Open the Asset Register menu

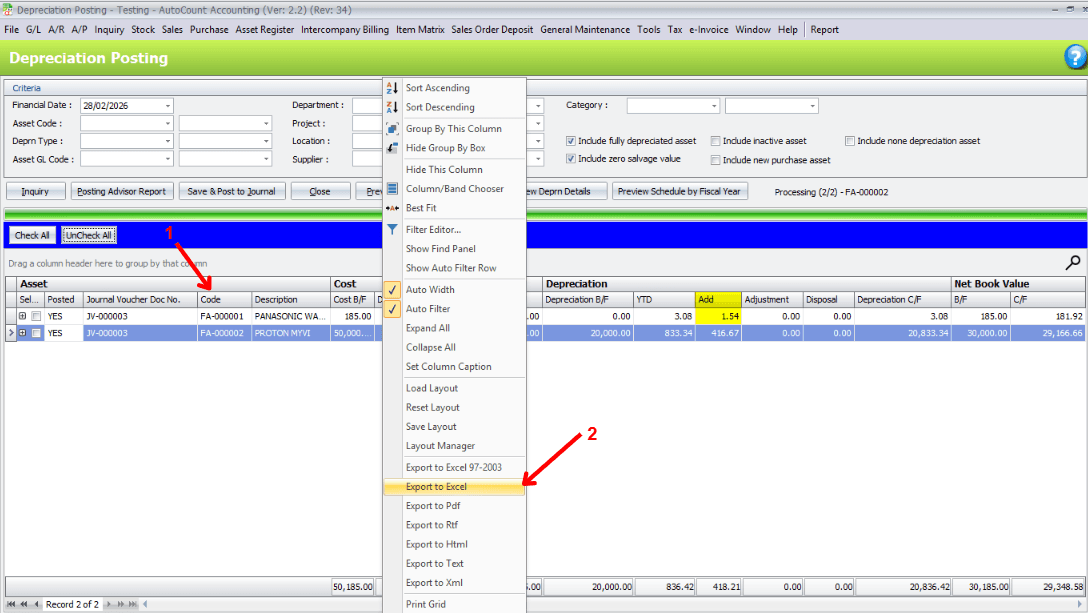click(265, 30)
